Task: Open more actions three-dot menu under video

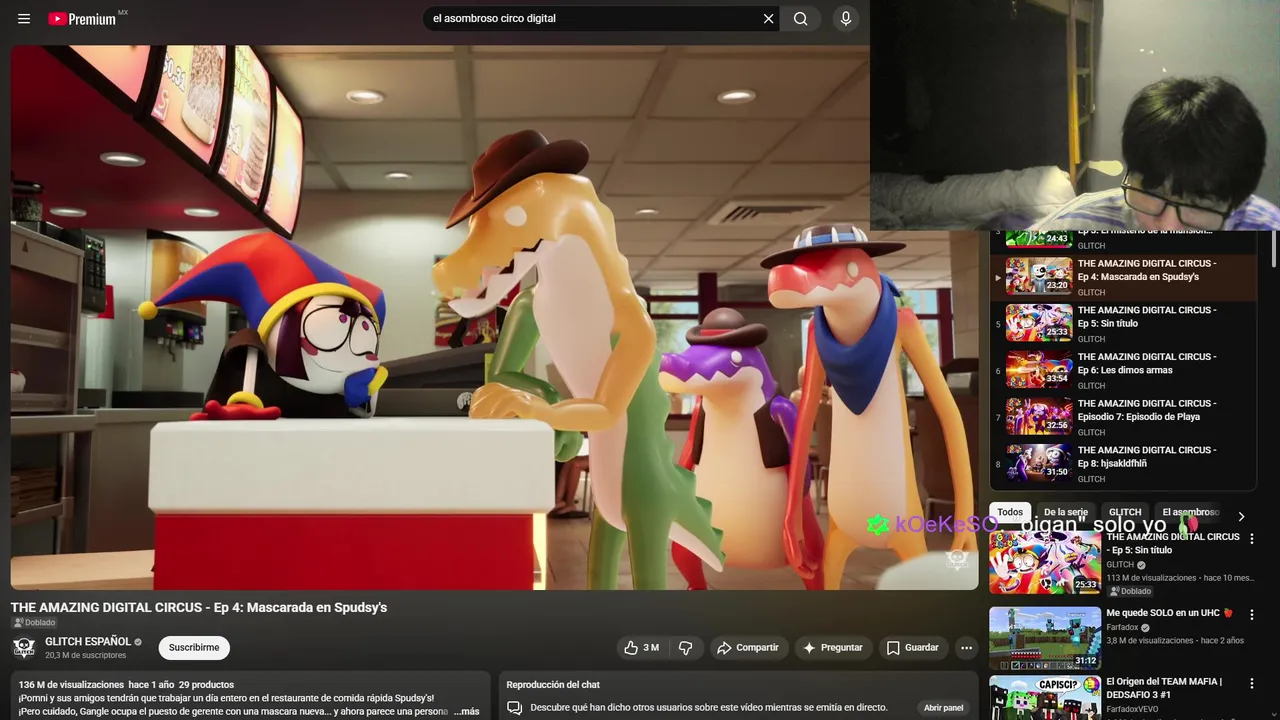Action: [x=966, y=648]
